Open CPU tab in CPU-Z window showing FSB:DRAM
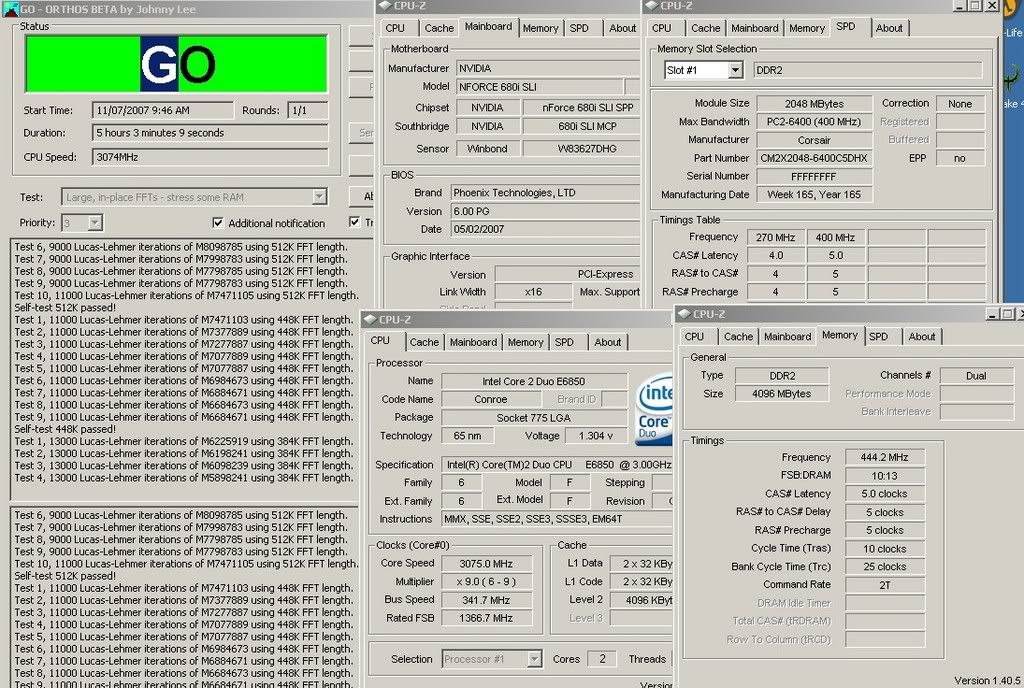The height and width of the screenshot is (688, 1024). [x=694, y=337]
